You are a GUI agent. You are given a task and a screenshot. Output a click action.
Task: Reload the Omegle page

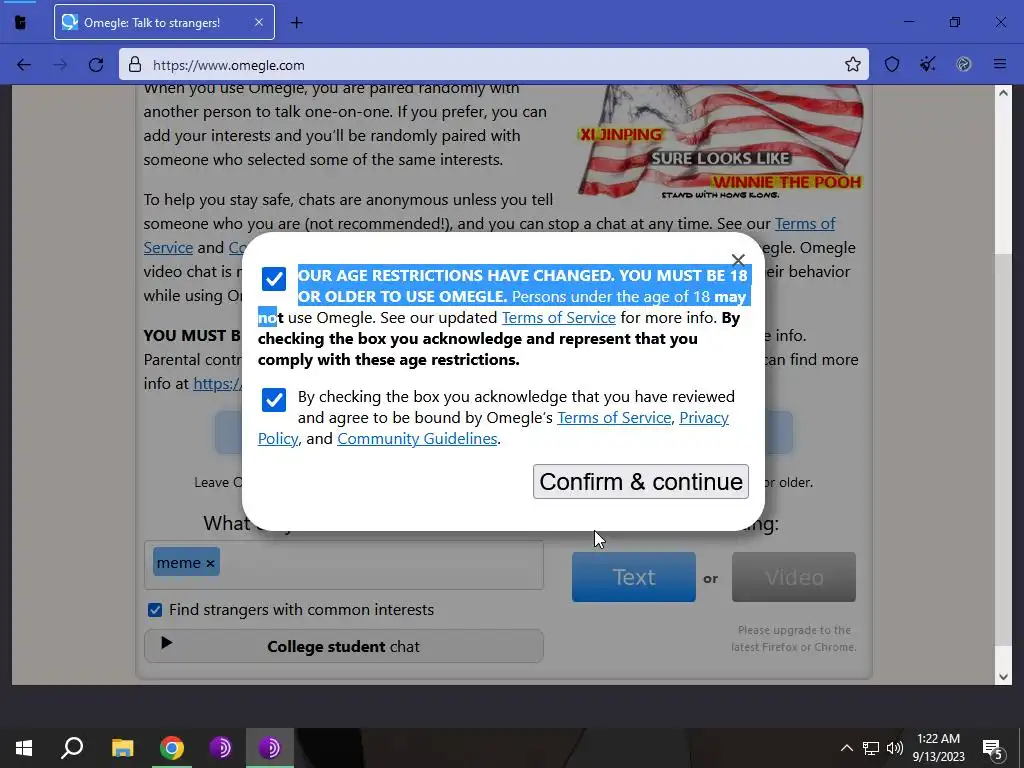[96, 65]
